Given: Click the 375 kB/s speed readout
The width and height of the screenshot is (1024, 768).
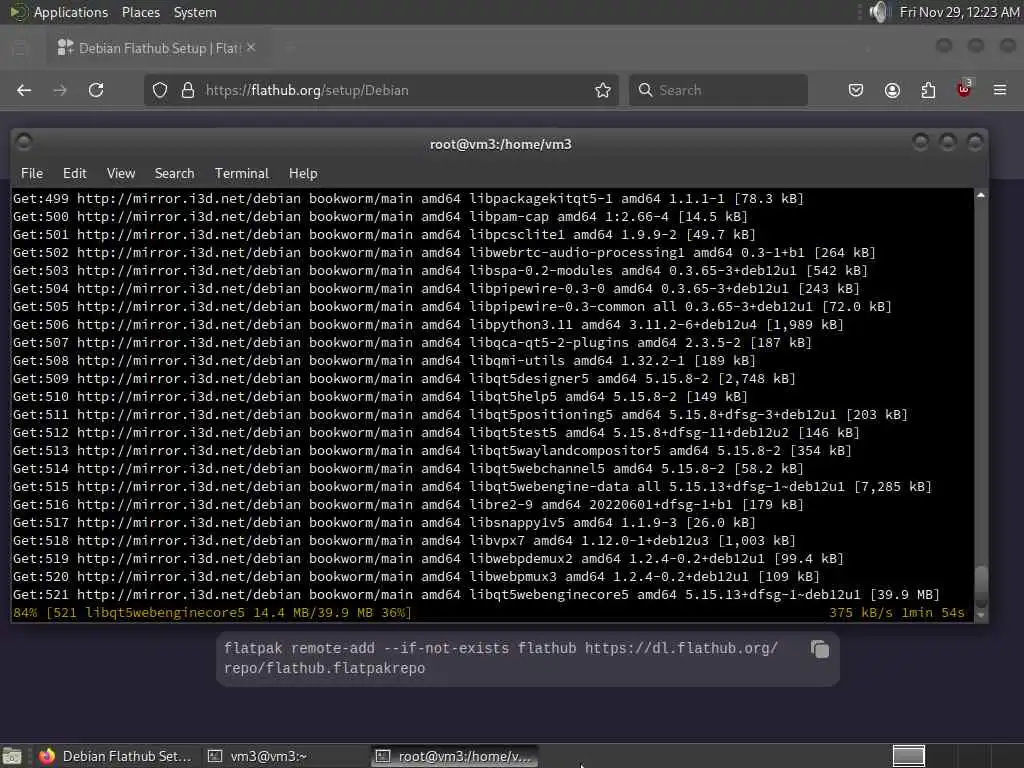Looking at the screenshot, I should [861, 613].
